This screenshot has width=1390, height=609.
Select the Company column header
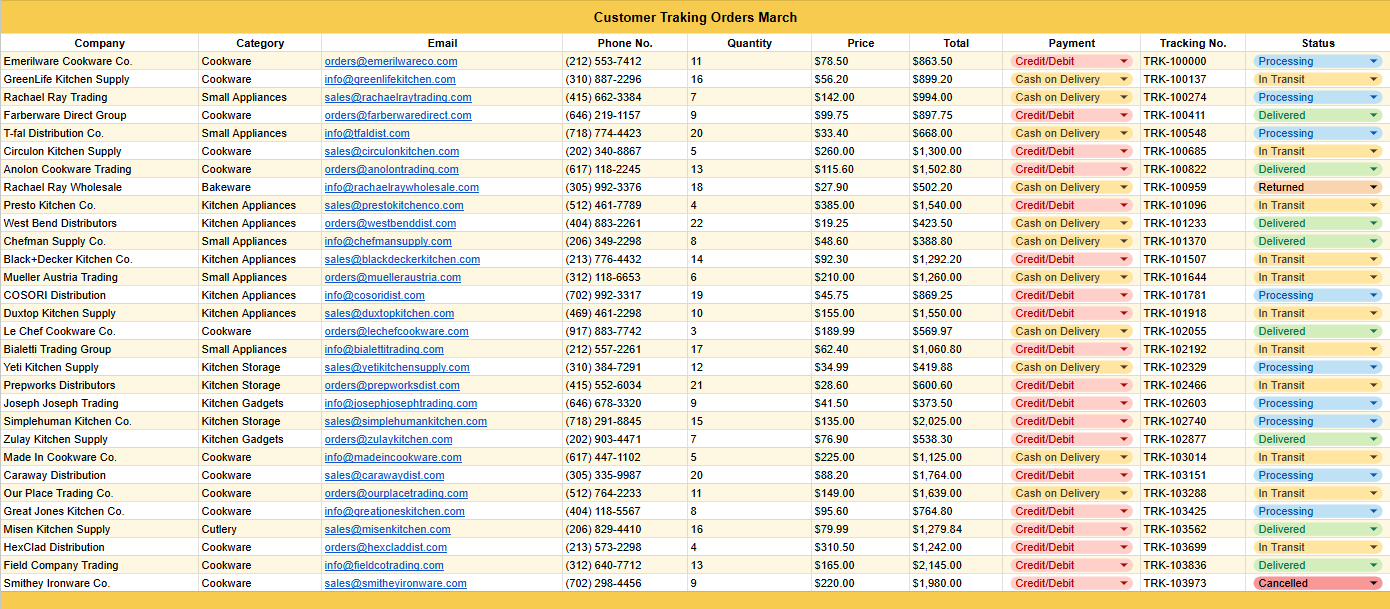tap(100, 43)
